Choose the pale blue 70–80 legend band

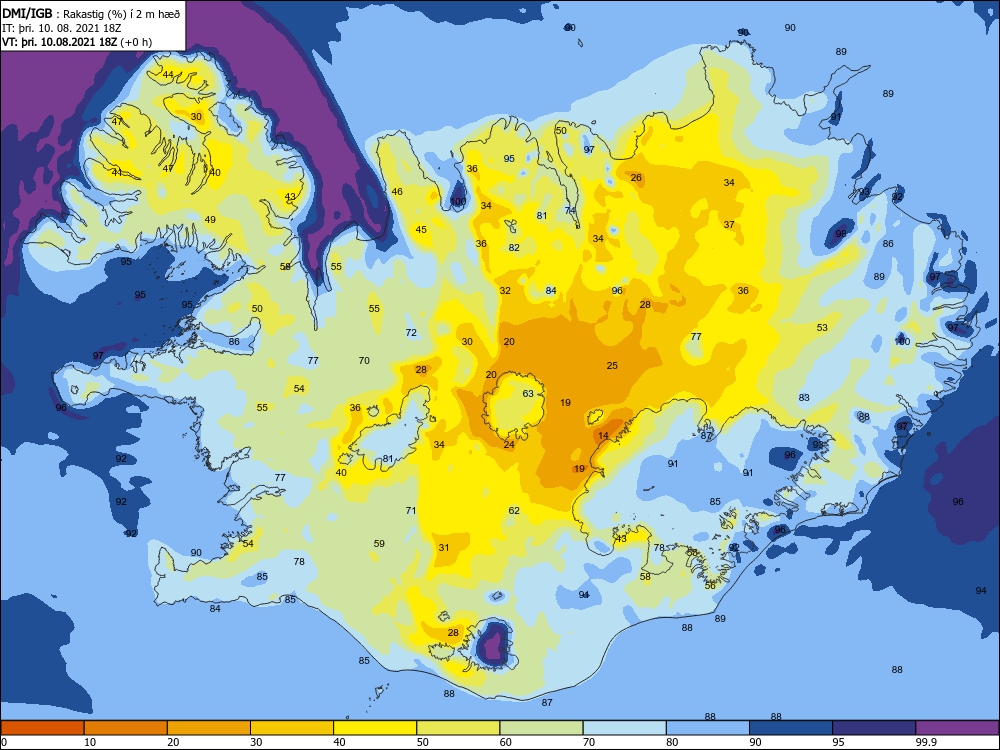click(x=624, y=728)
